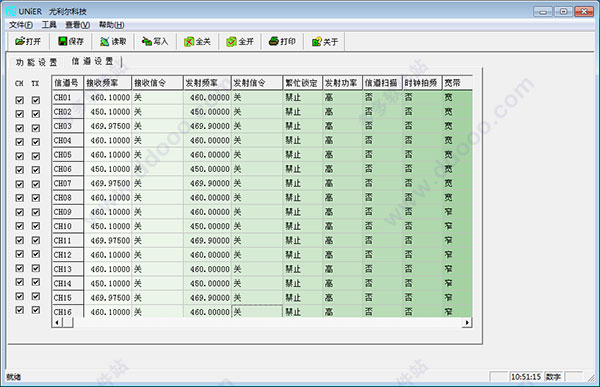Select the CH01 row header

68,98
